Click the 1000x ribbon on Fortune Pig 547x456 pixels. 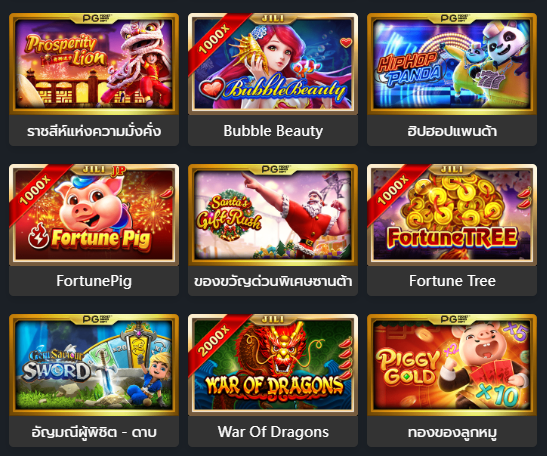click(x=36, y=190)
